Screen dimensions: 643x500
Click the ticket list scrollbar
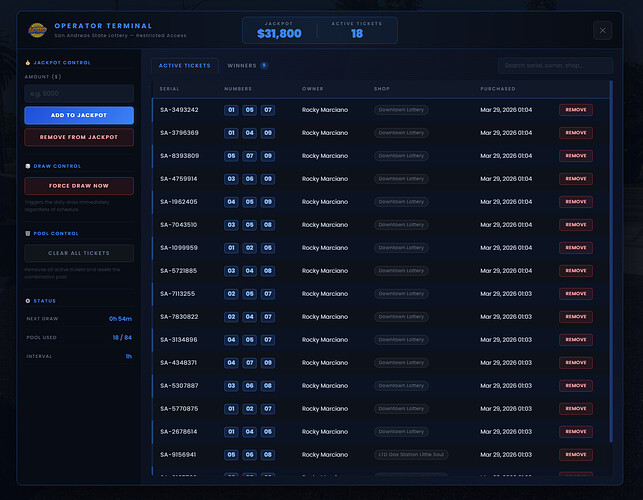[x=611, y=262]
